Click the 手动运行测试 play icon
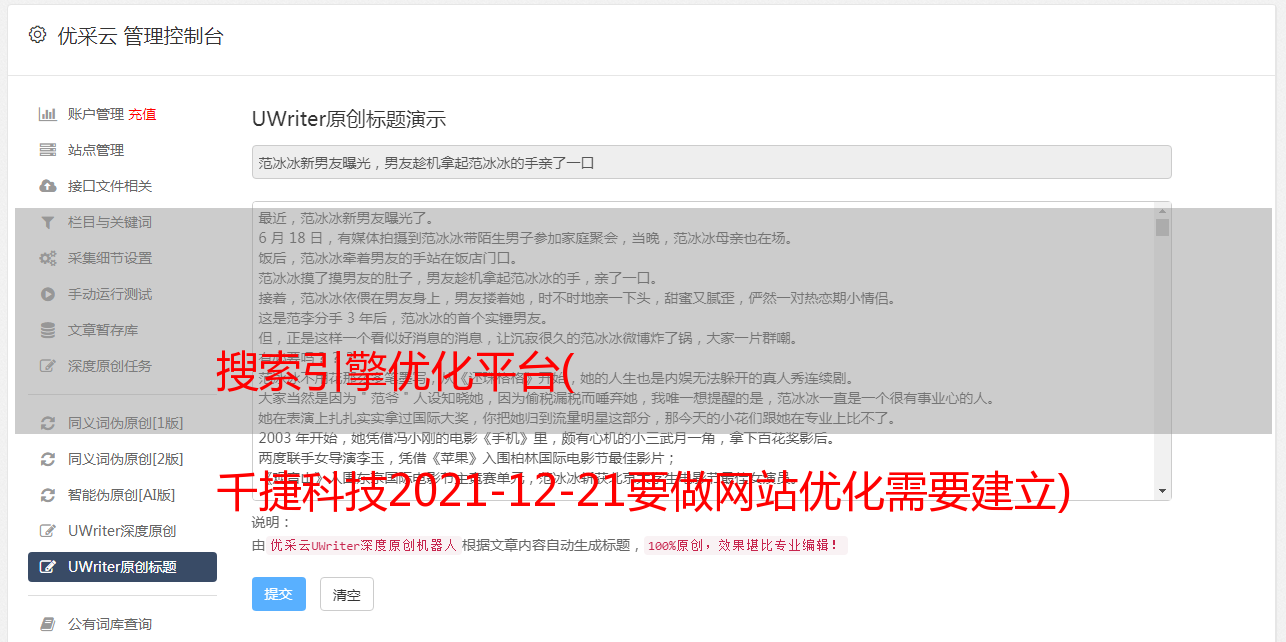1286x642 pixels. (x=47, y=294)
